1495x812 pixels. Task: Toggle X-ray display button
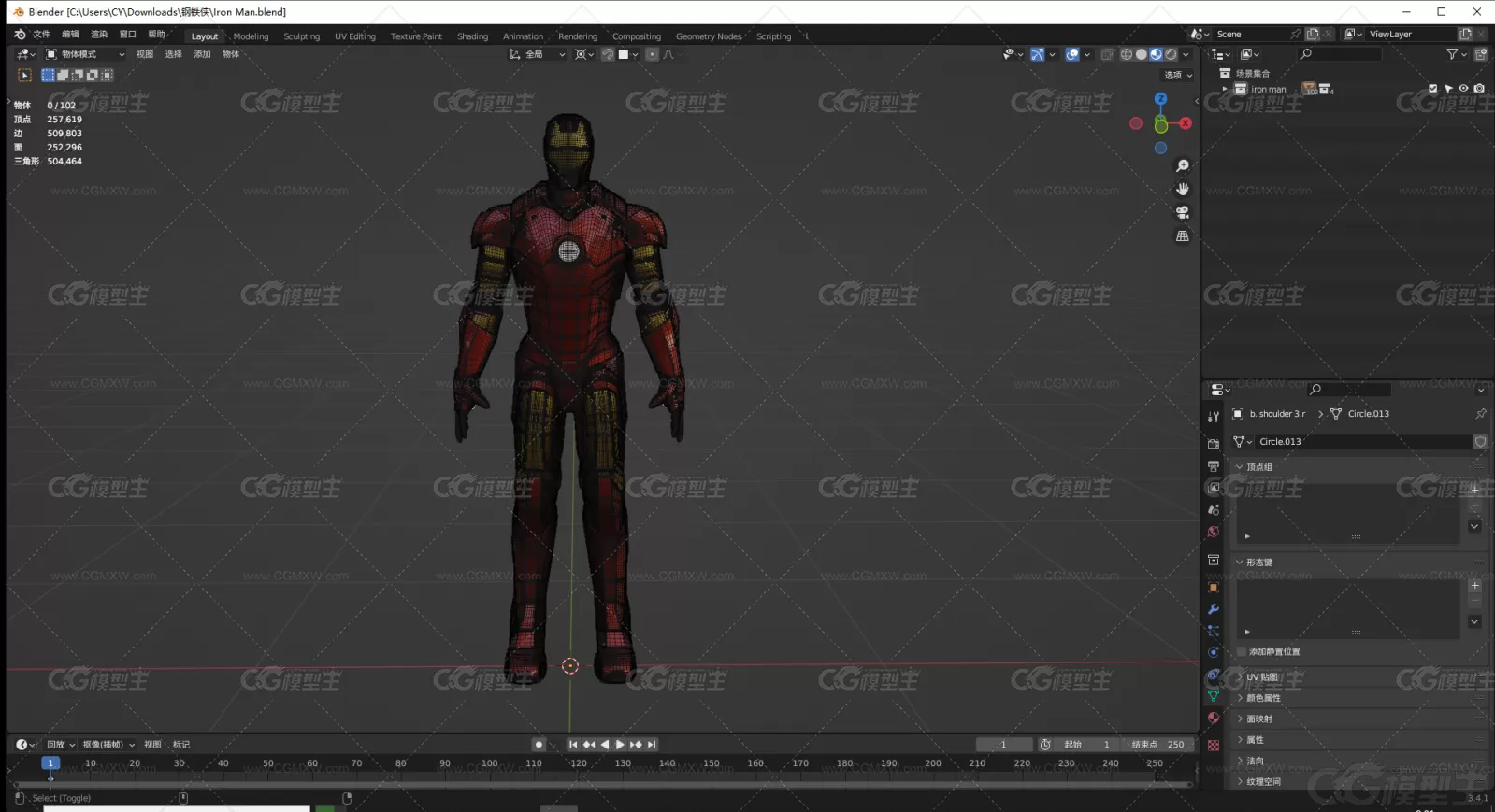pyautogui.click(x=1107, y=54)
